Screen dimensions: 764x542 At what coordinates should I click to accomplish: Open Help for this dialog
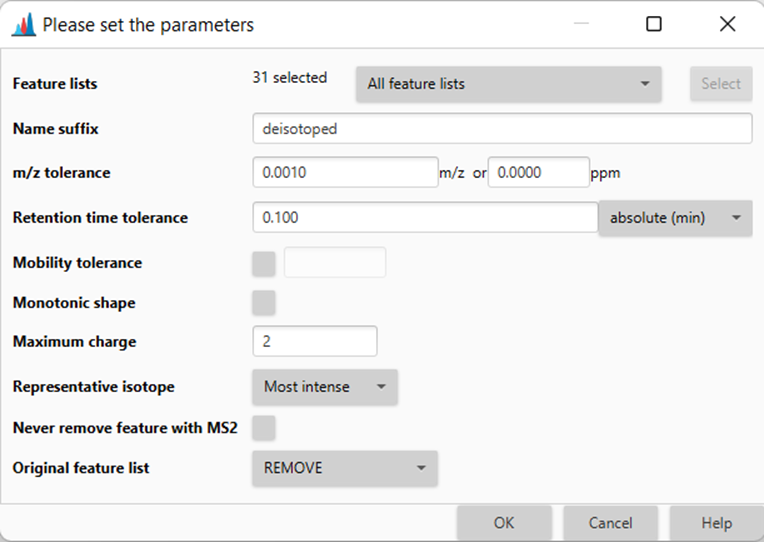coord(716,523)
